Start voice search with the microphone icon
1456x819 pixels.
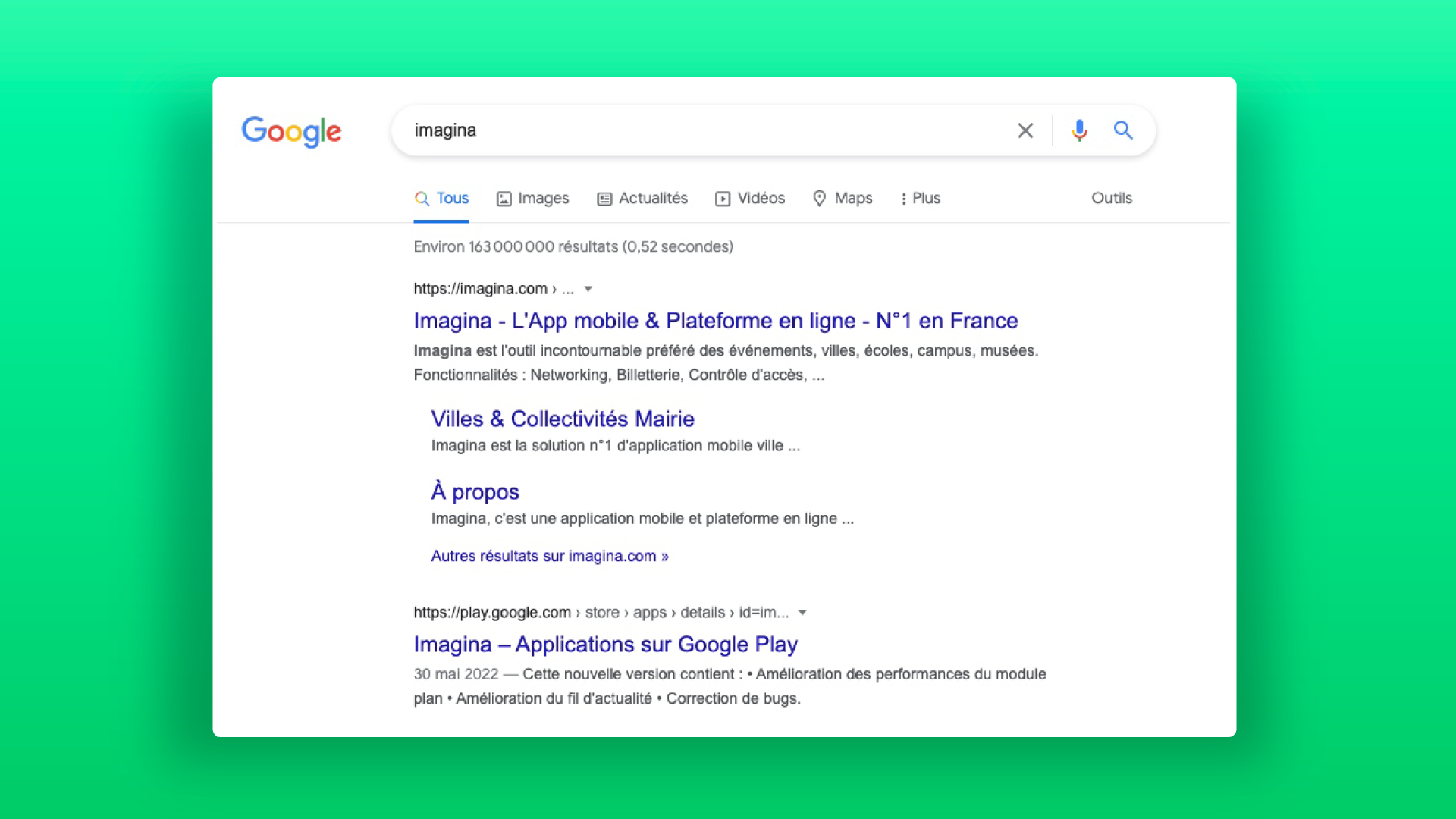[x=1079, y=130]
